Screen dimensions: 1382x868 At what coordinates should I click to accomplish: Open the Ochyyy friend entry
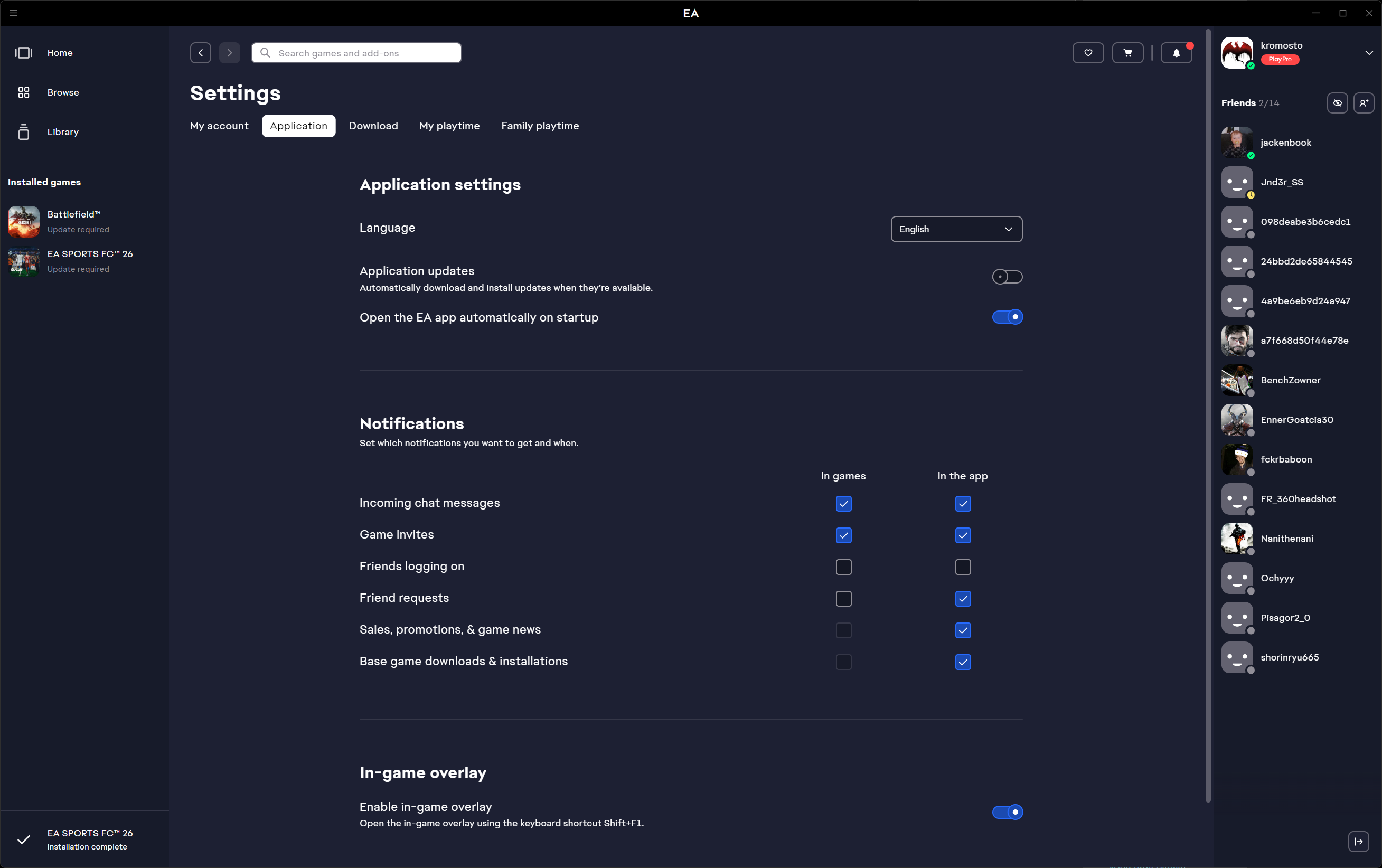point(1297,578)
